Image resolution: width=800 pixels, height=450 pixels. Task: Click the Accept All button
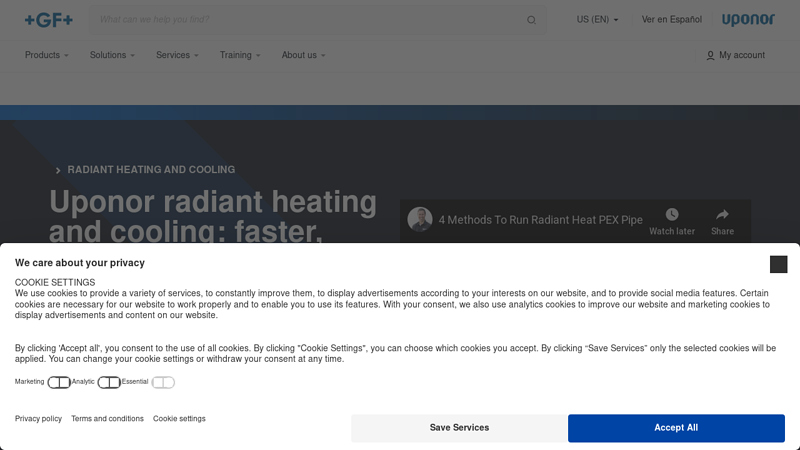pyautogui.click(x=676, y=428)
